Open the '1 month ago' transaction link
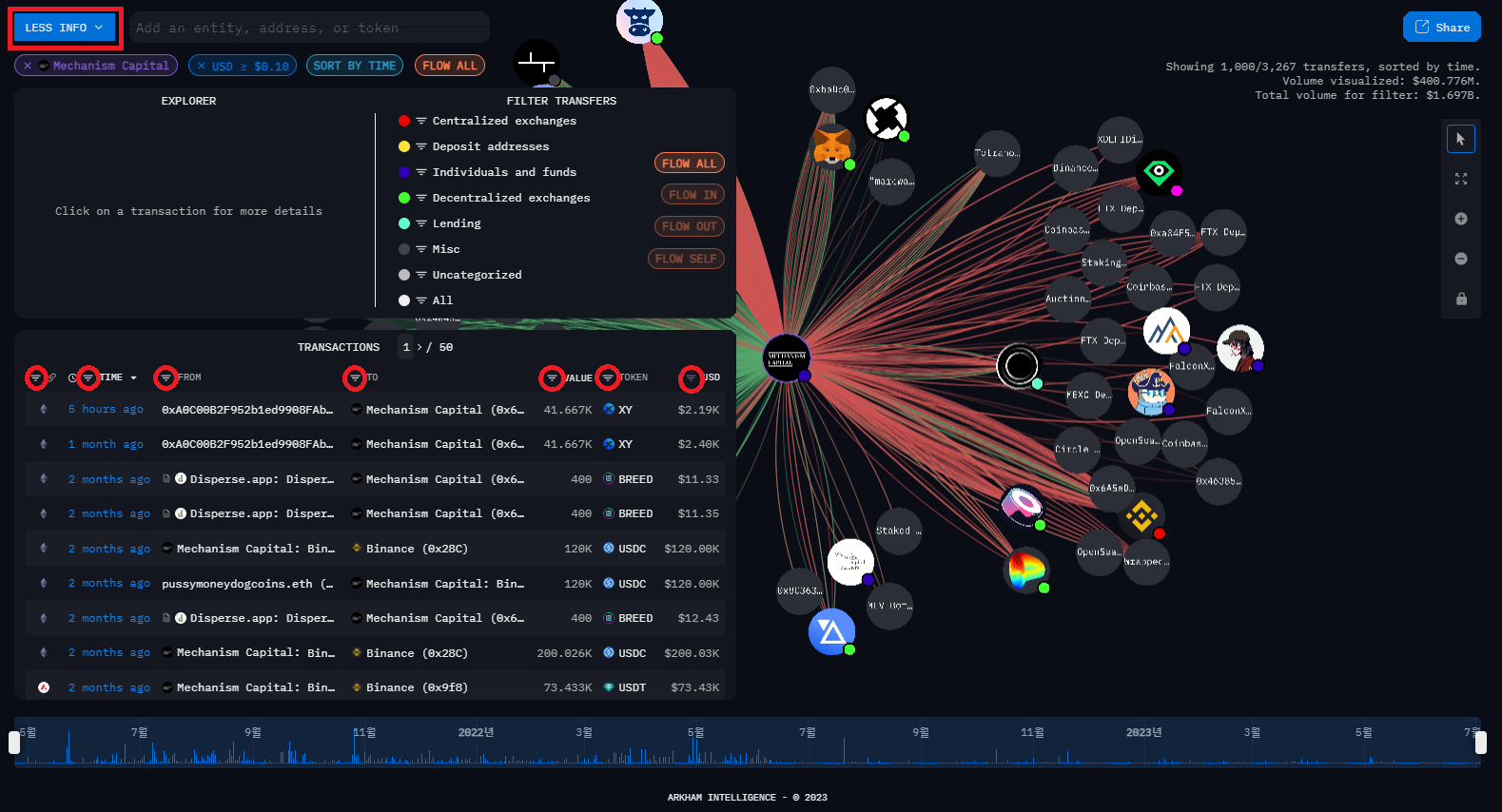The image size is (1502, 812). point(106,444)
